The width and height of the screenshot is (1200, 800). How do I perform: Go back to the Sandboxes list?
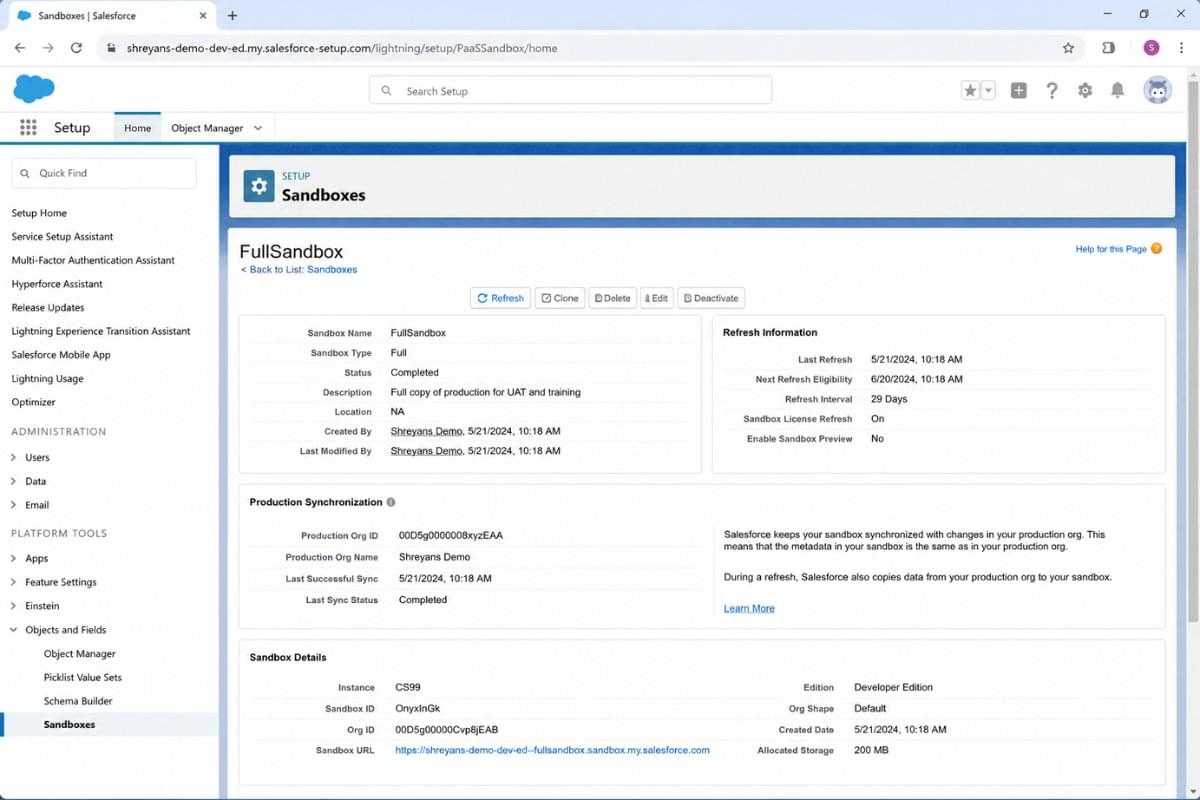(298, 270)
